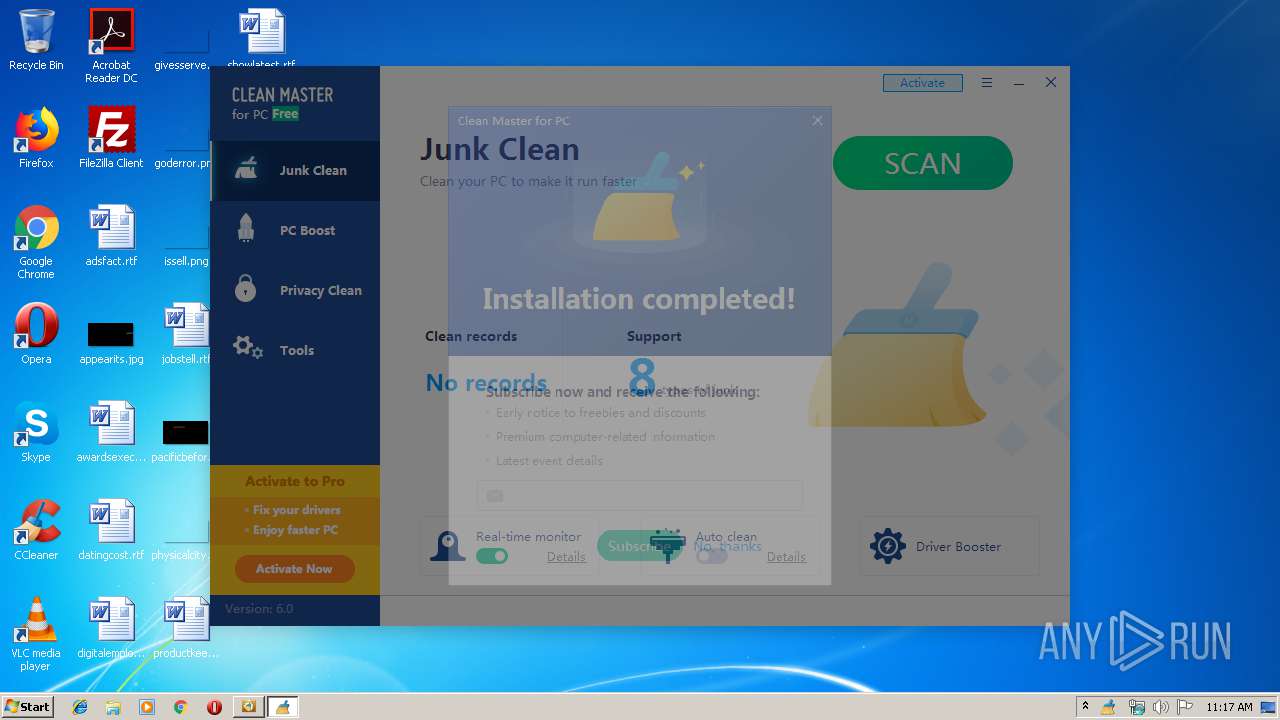Viewport: 1280px width, 720px height.
Task: Select the Firefox desktop shortcut
Action: tap(36, 137)
